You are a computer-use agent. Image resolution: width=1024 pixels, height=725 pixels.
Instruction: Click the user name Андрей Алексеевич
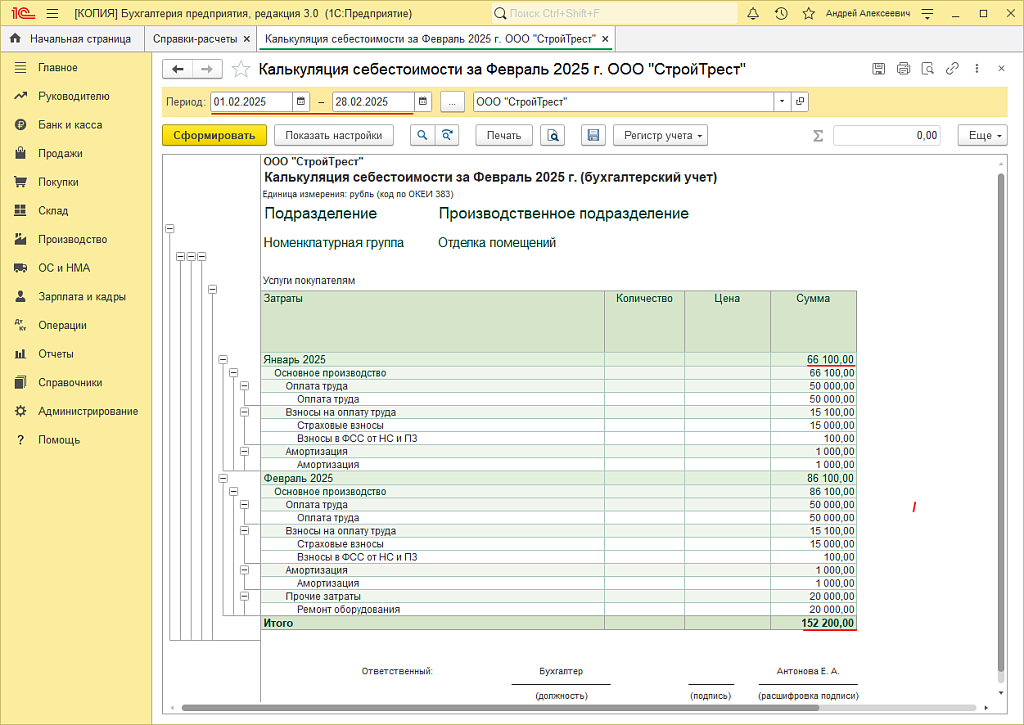point(868,13)
